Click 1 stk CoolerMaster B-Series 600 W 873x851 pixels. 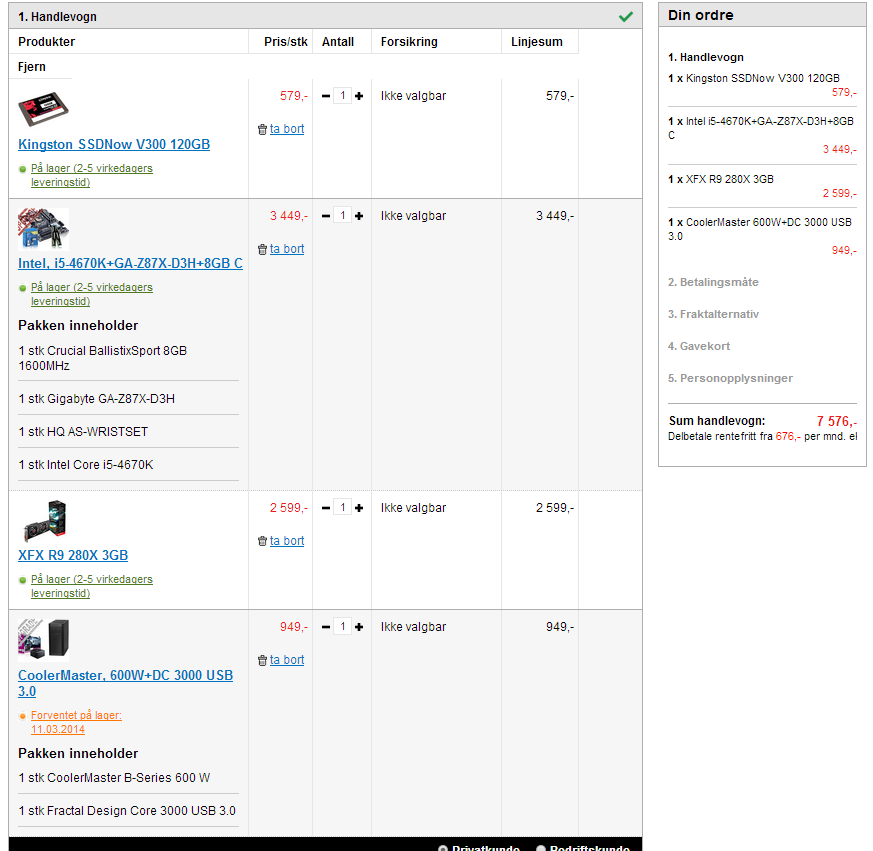(114, 777)
